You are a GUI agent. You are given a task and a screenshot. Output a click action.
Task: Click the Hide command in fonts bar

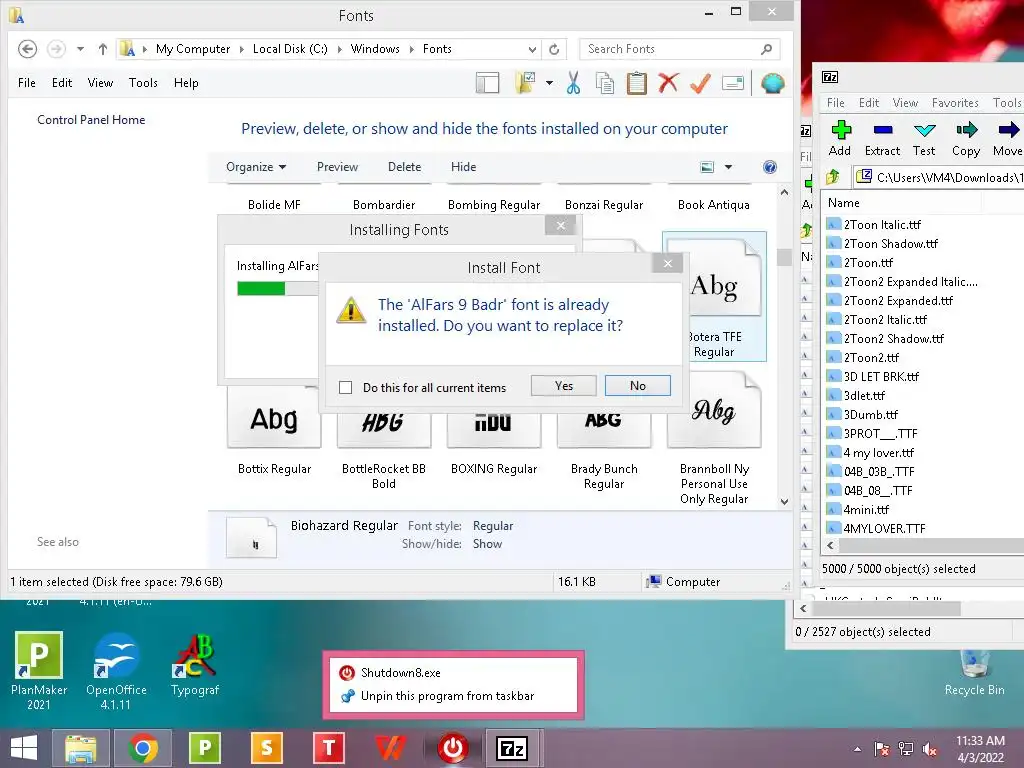463,167
